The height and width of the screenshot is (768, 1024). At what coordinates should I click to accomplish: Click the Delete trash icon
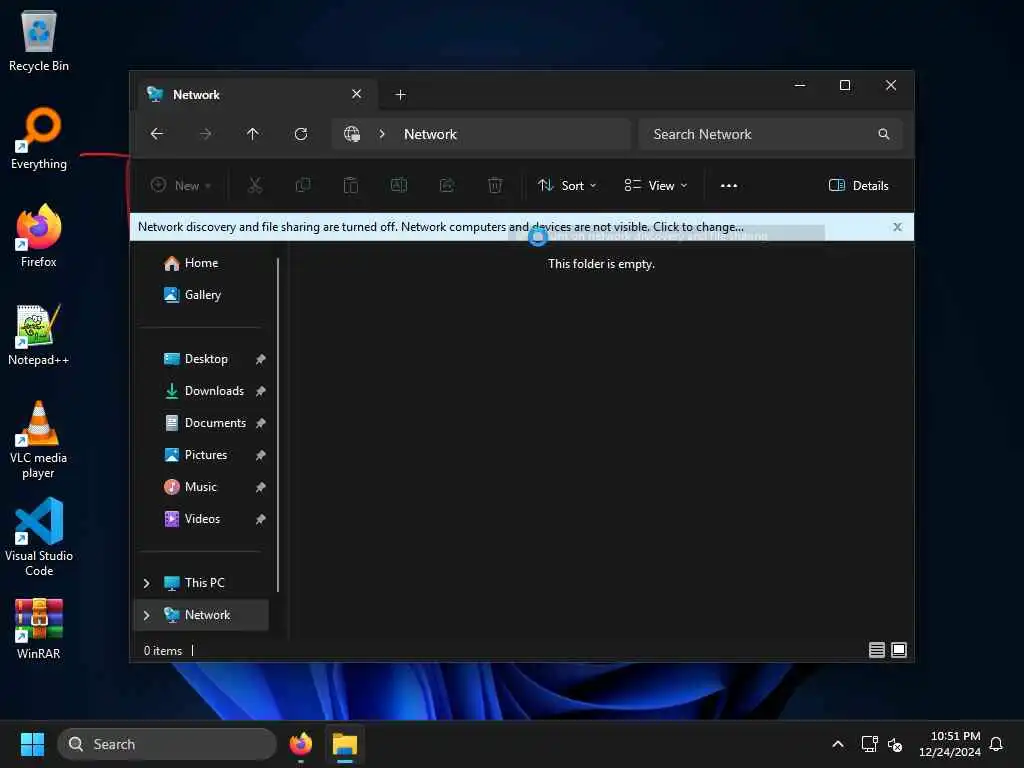tap(495, 185)
